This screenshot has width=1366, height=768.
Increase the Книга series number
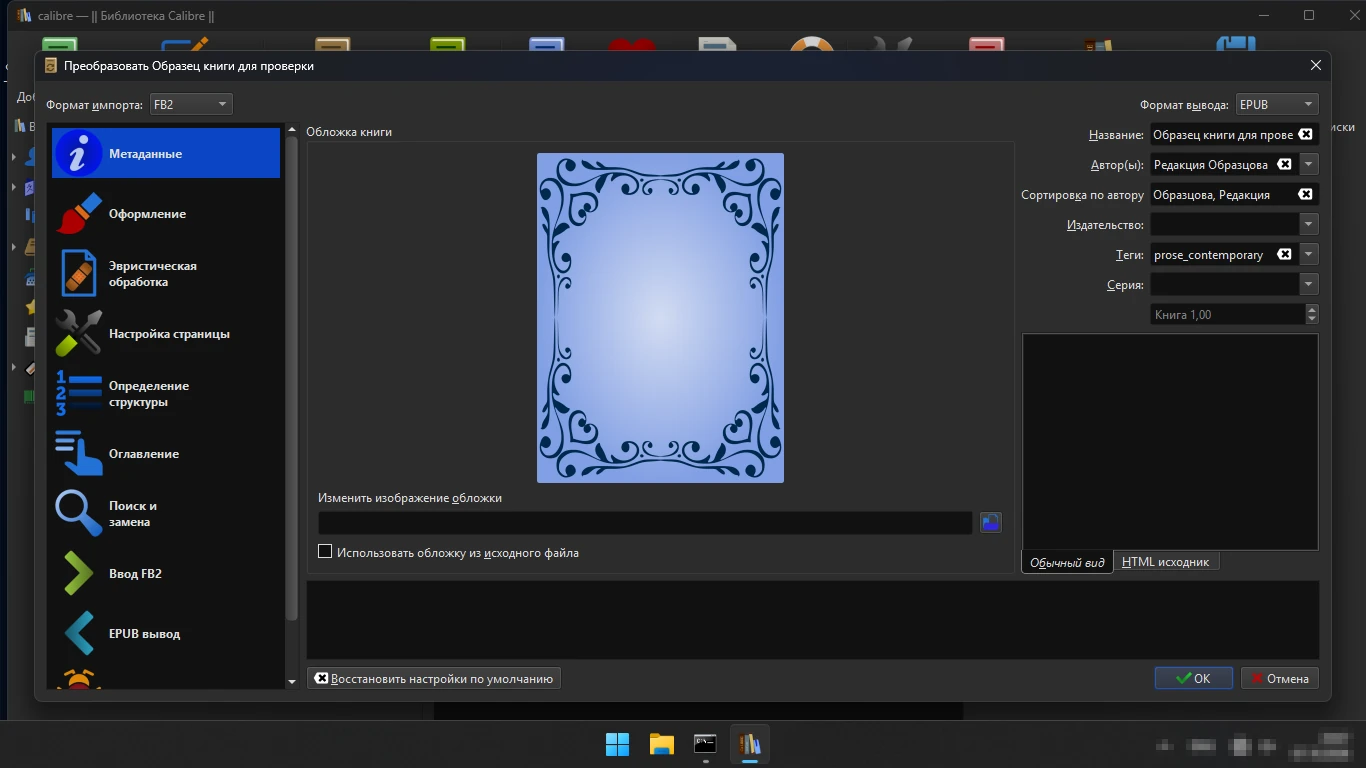tap(1312, 309)
